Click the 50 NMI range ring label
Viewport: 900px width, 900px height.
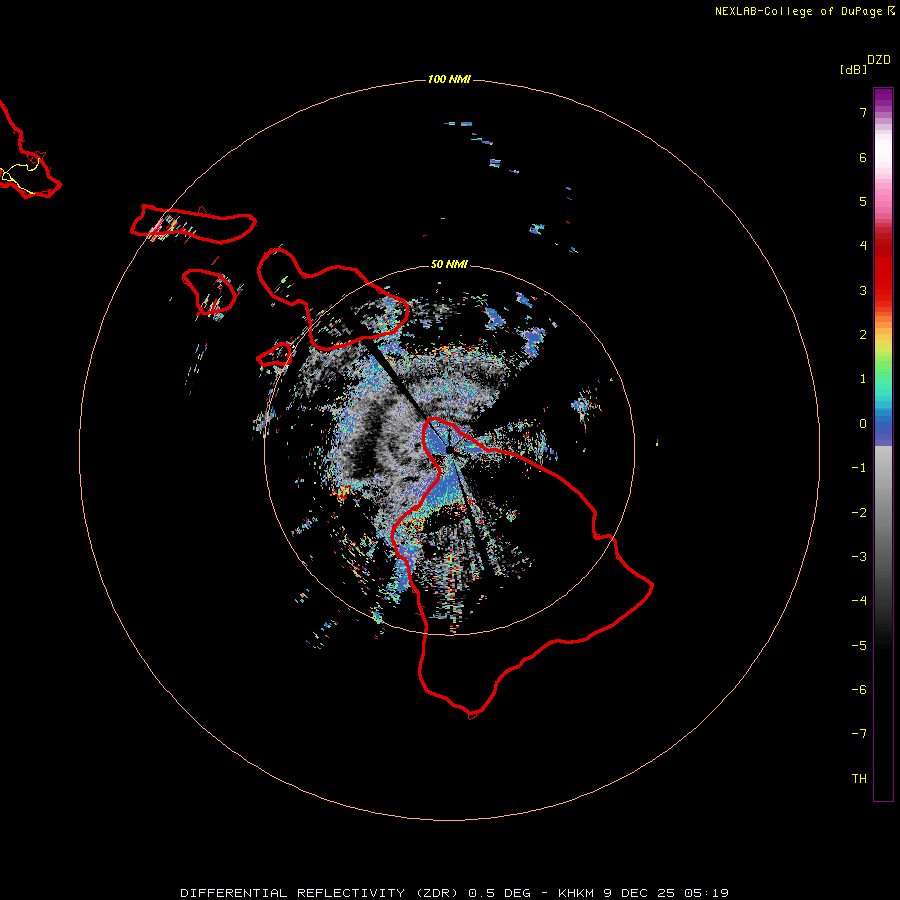[449, 264]
